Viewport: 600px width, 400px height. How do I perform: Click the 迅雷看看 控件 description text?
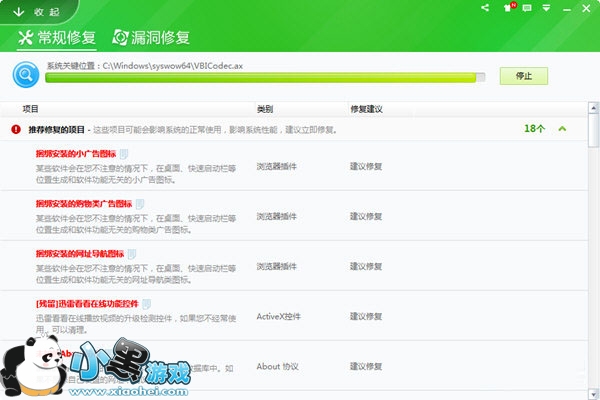(x=136, y=324)
